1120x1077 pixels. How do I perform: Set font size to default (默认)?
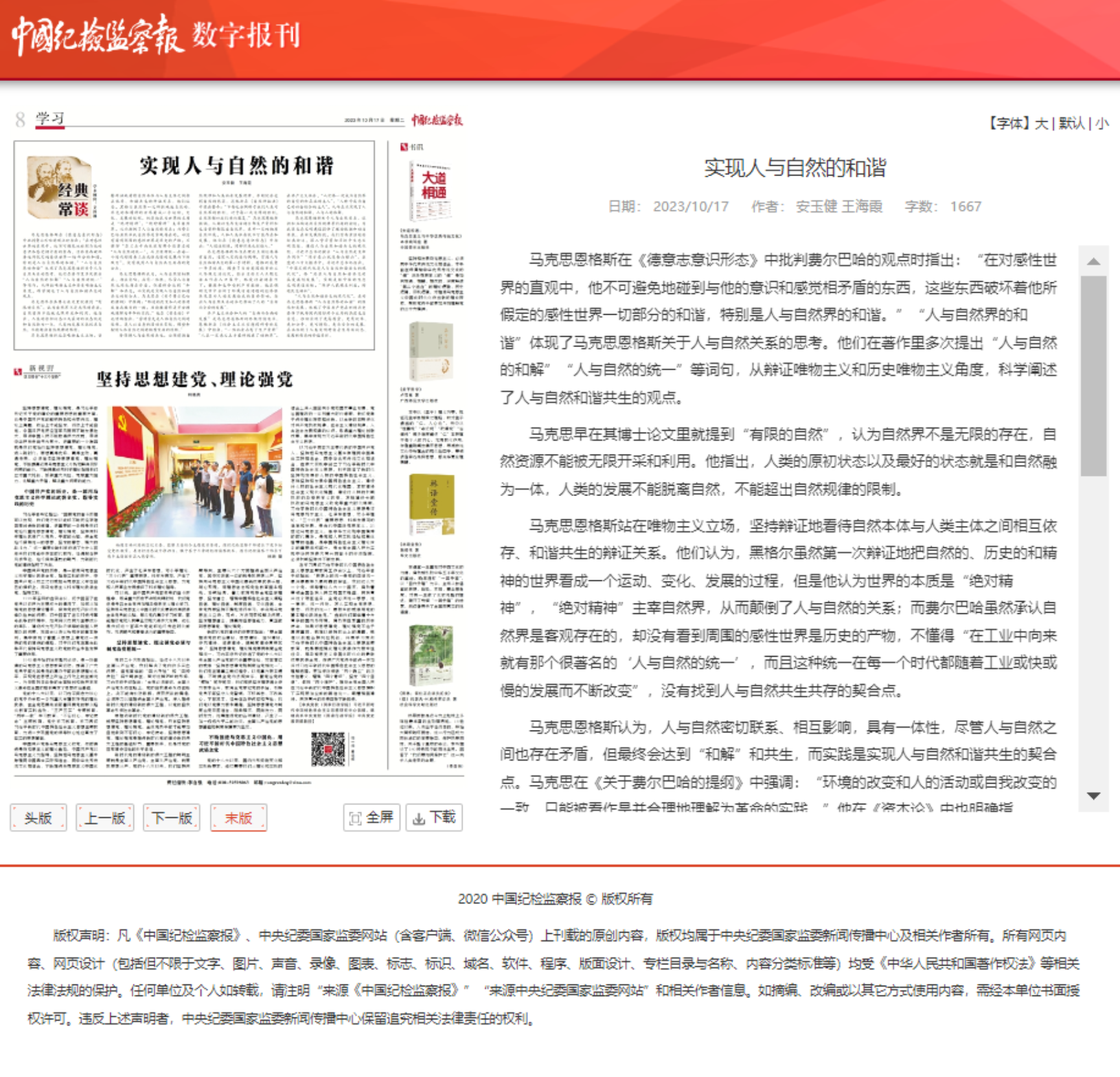click(1071, 123)
